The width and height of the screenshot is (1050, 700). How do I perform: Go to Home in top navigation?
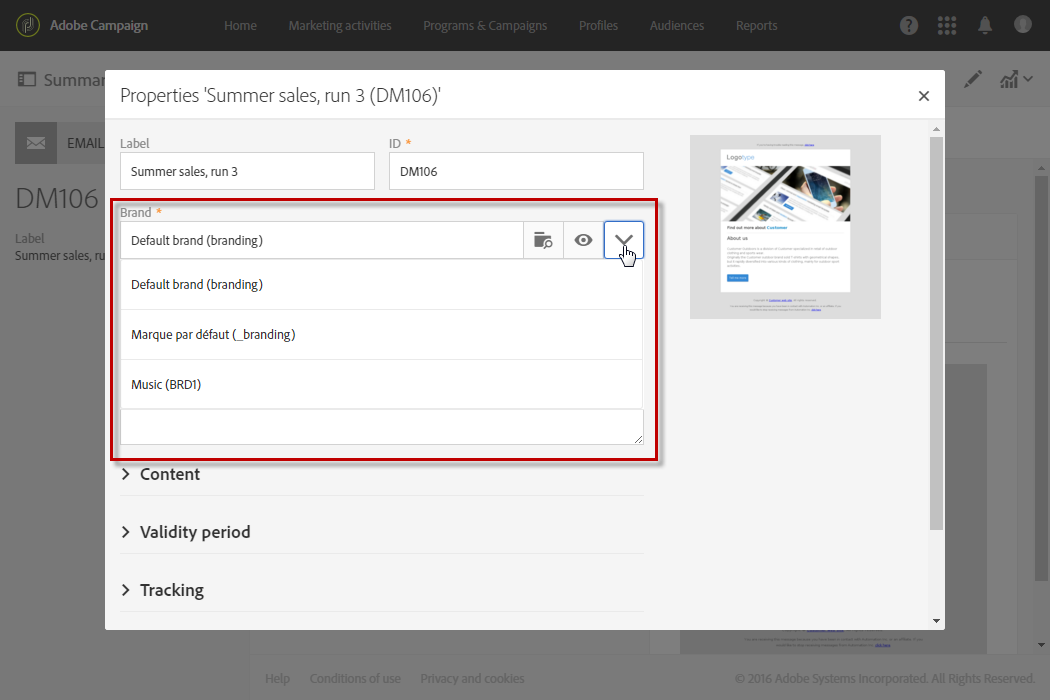pyautogui.click(x=240, y=25)
